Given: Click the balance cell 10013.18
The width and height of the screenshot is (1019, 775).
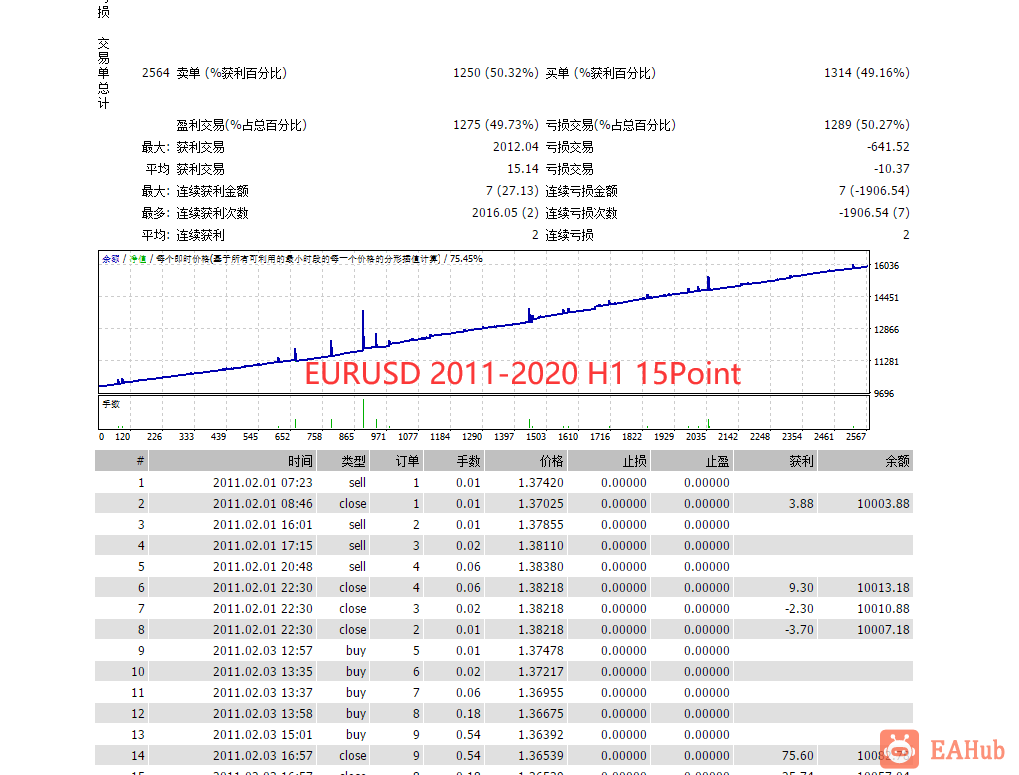Looking at the screenshot, I should (x=883, y=587).
